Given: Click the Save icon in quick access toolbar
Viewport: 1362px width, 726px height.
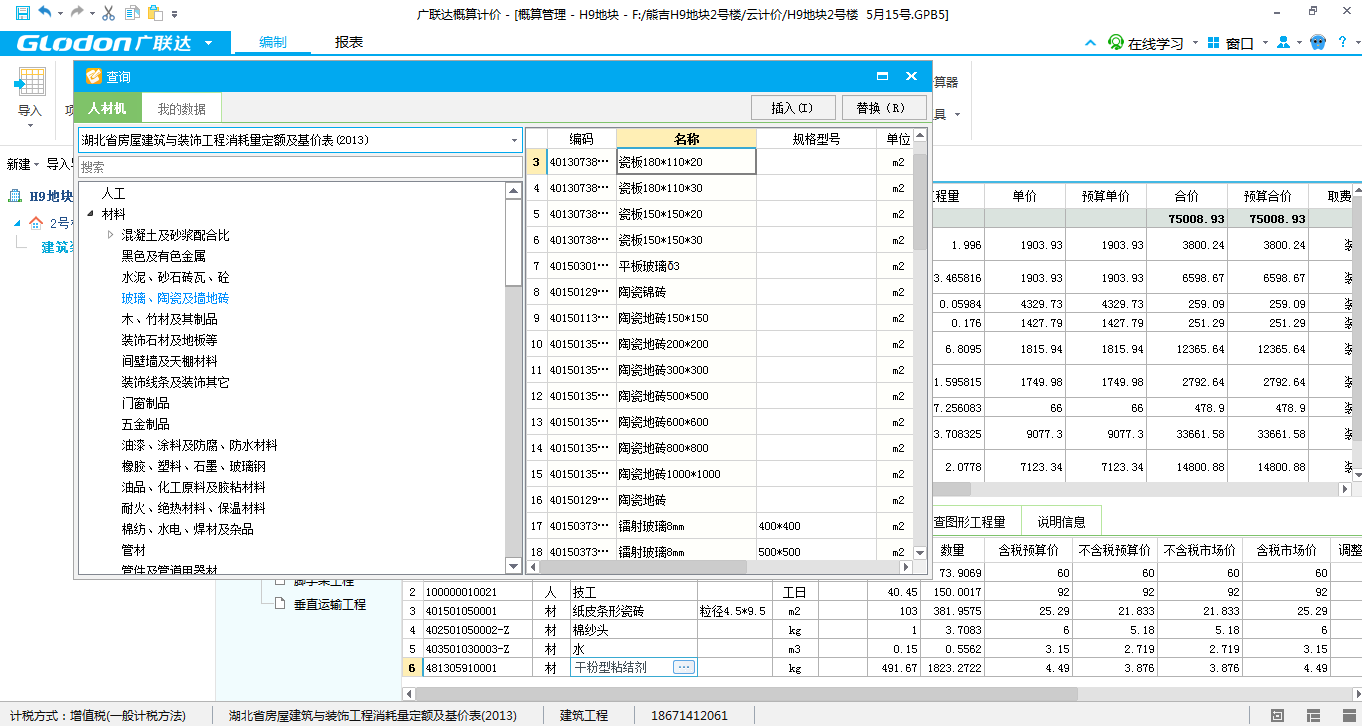Looking at the screenshot, I should pyautogui.click(x=22, y=13).
